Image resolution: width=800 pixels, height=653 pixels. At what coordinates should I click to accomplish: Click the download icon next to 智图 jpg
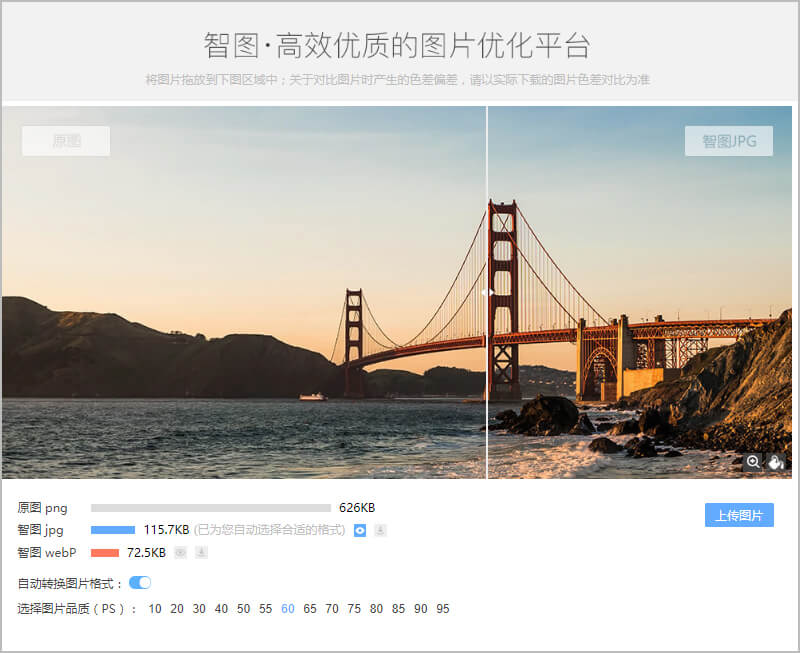pos(381,531)
